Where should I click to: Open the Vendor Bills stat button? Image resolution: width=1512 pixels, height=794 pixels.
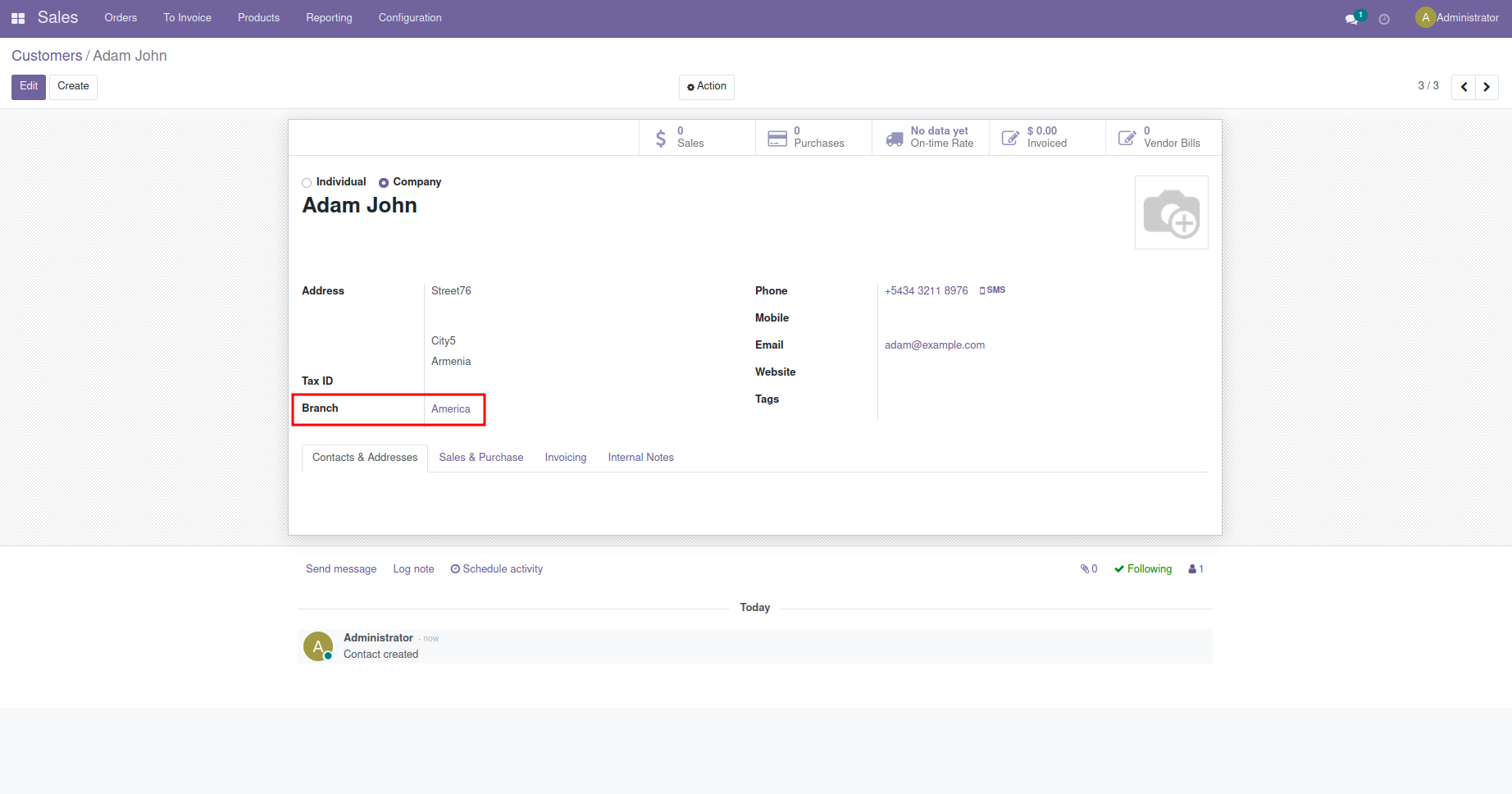(x=1164, y=137)
